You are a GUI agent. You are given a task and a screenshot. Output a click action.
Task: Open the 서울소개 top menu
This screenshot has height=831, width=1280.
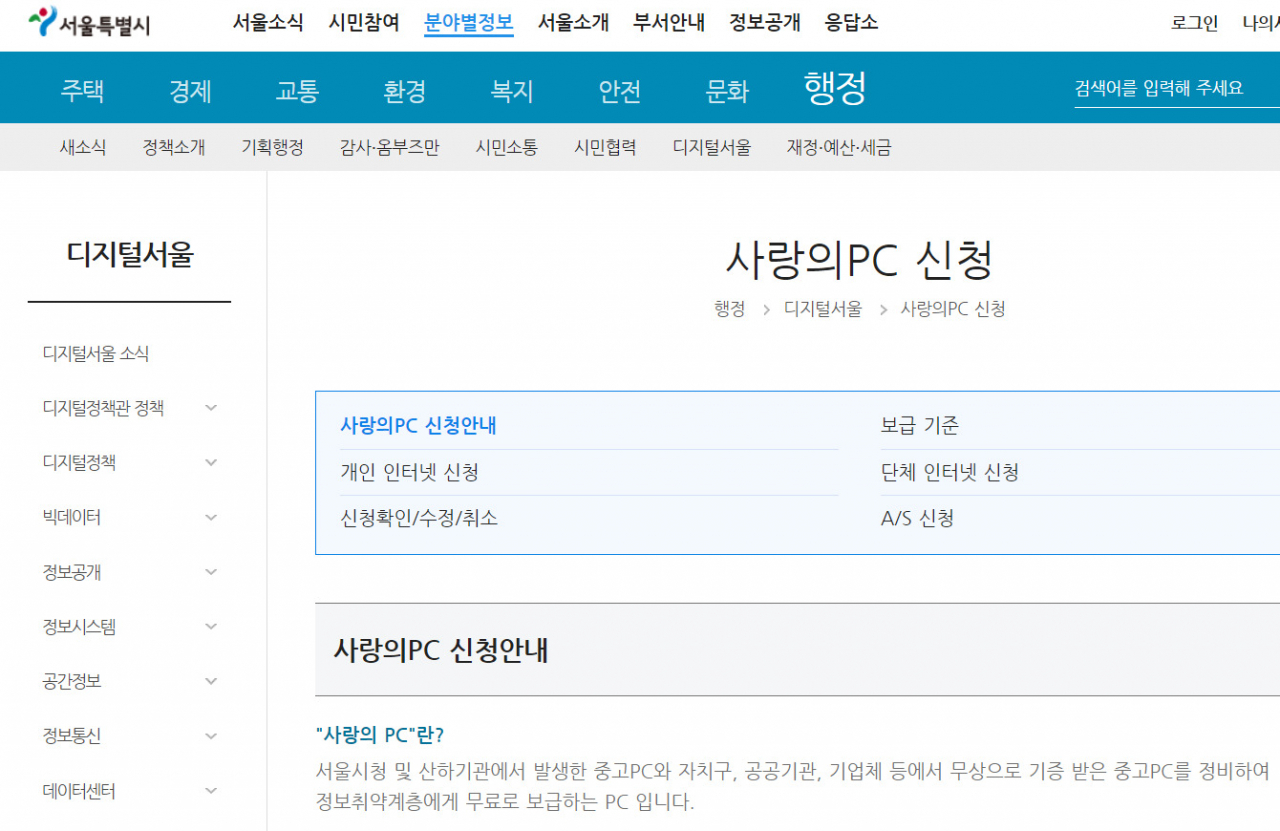tap(573, 23)
